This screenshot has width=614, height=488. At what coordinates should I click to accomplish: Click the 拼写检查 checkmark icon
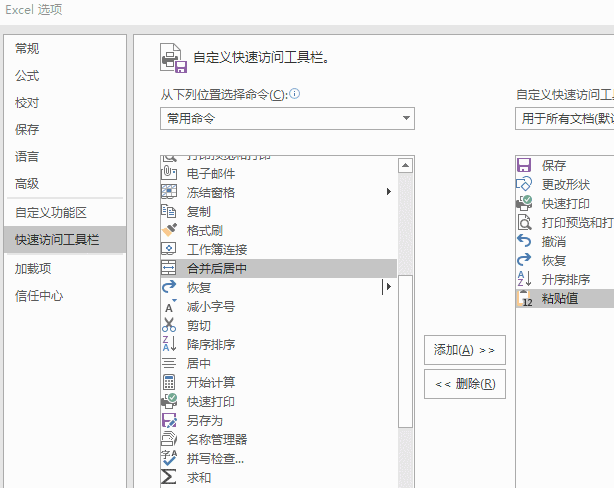(x=169, y=458)
